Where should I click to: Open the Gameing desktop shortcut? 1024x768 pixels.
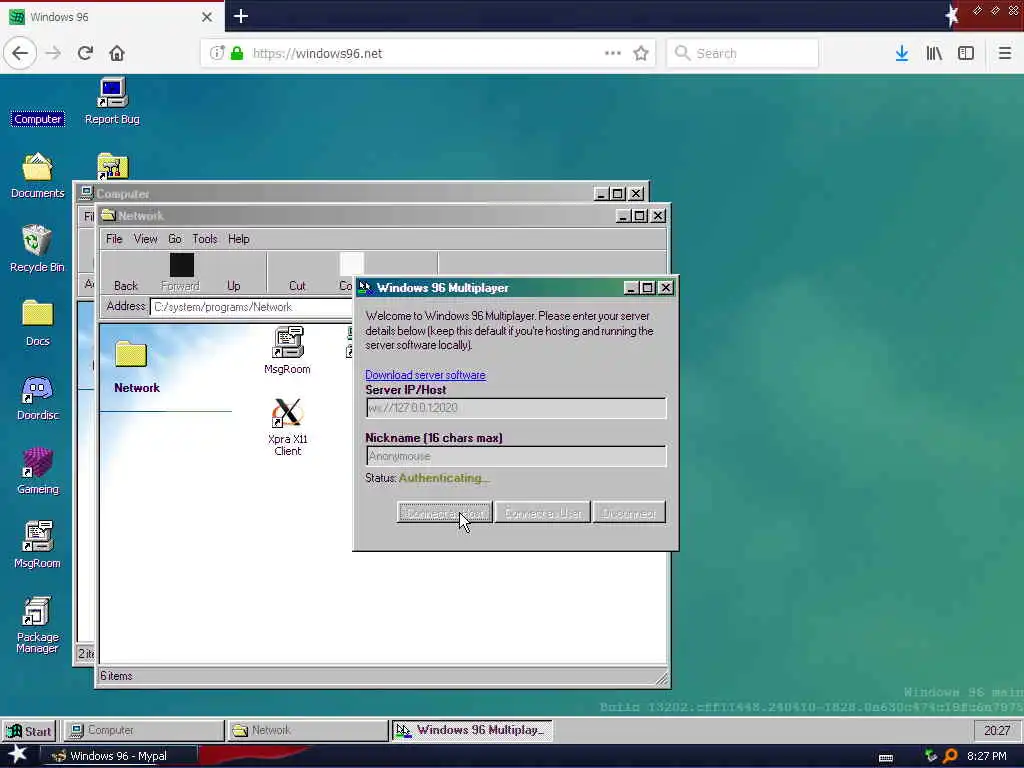[x=37, y=471]
